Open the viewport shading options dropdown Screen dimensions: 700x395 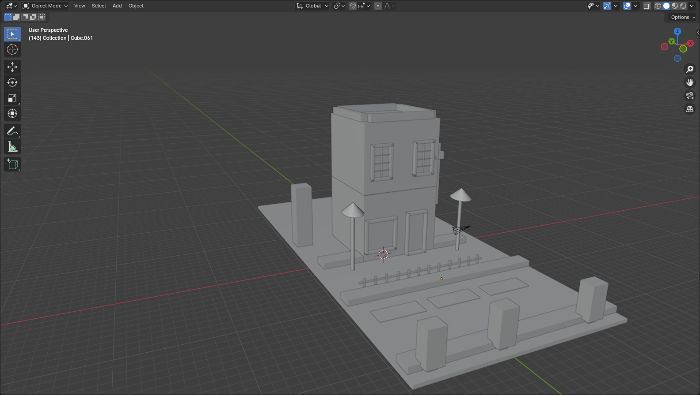[693, 6]
